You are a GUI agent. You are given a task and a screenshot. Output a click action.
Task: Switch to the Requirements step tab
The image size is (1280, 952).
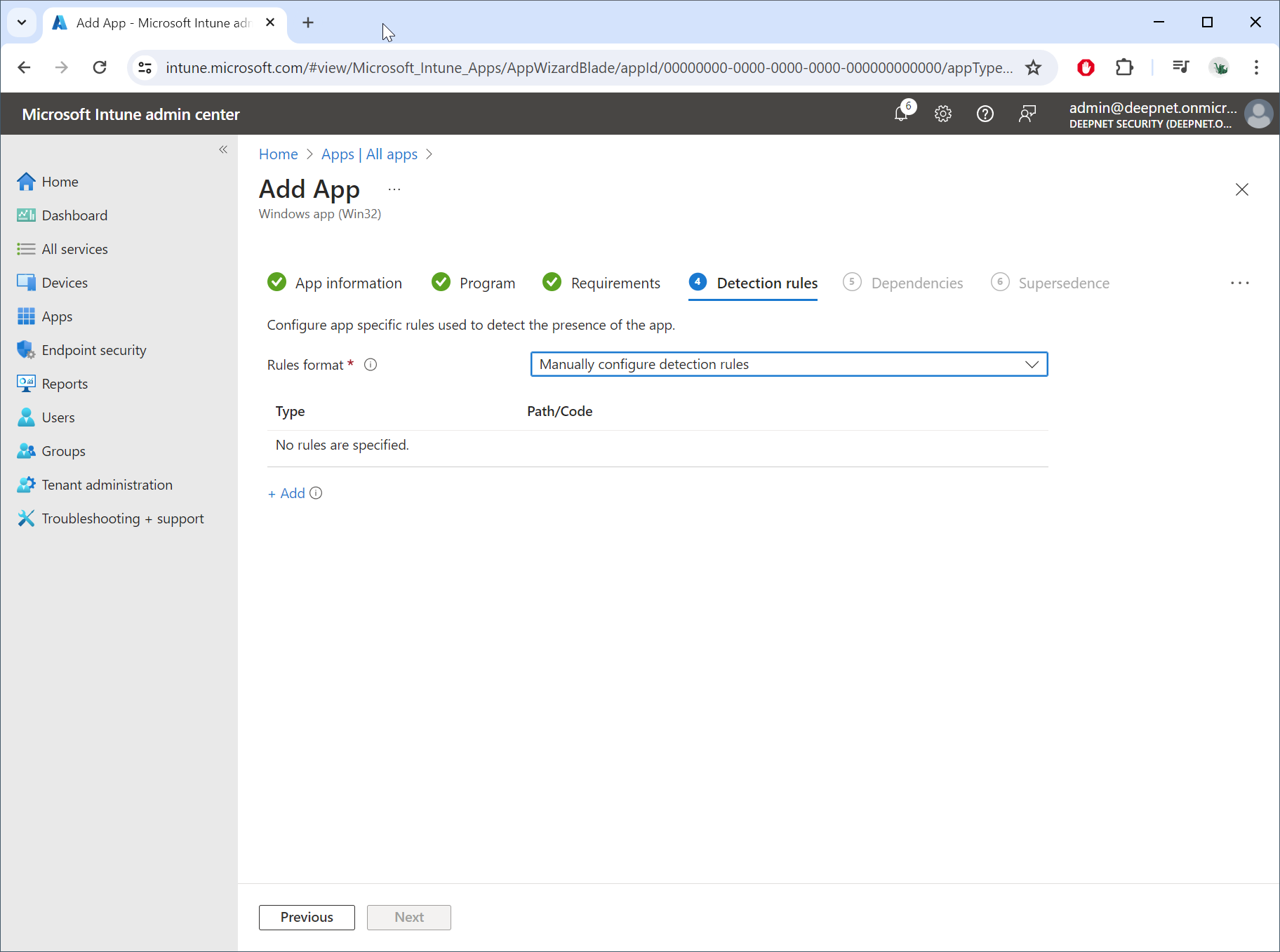[615, 283]
